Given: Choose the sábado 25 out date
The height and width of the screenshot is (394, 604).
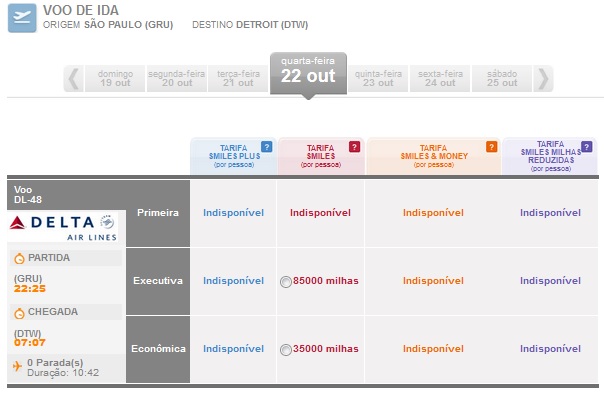Looking at the screenshot, I should [x=502, y=79].
